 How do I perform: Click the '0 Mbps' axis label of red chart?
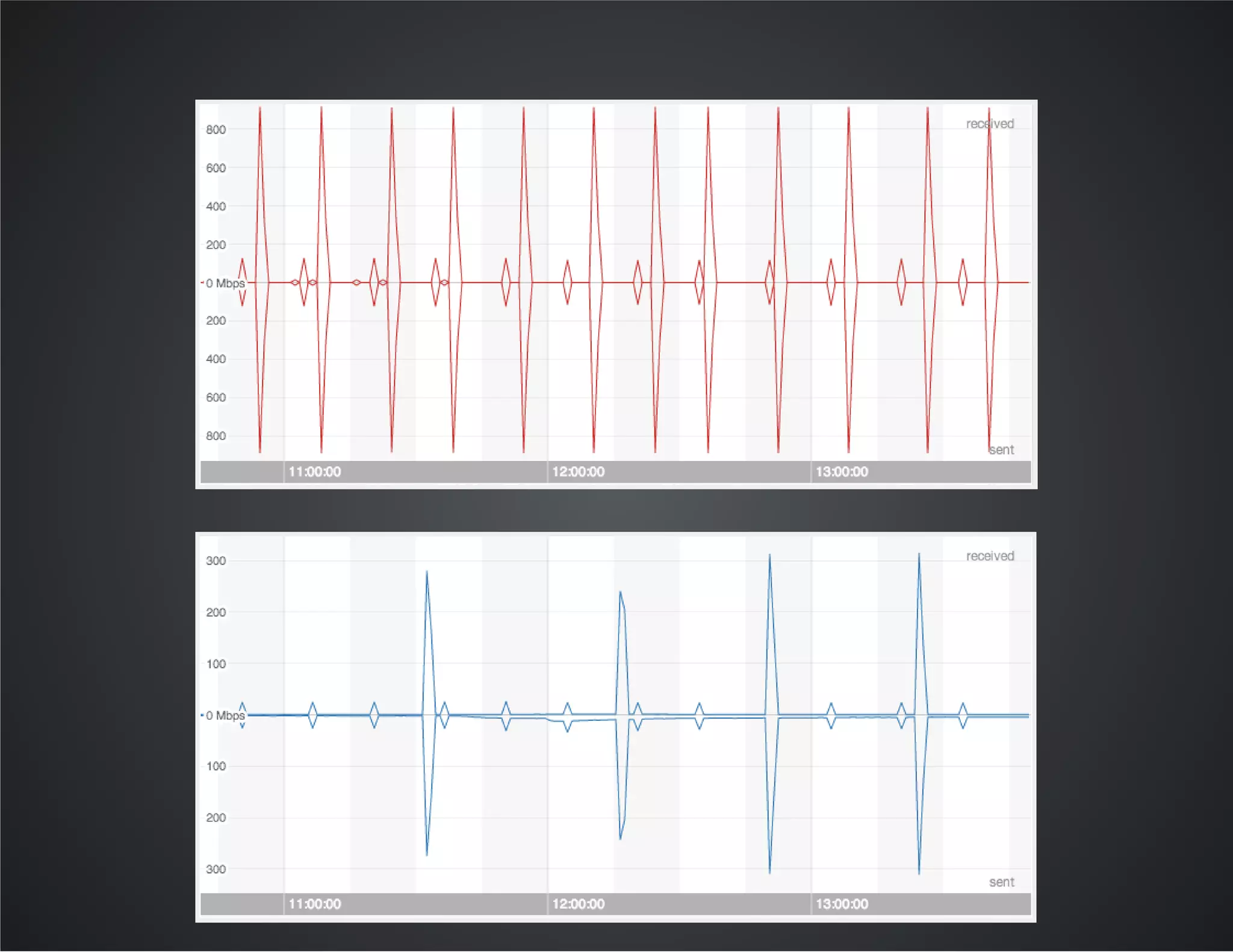[x=225, y=283]
